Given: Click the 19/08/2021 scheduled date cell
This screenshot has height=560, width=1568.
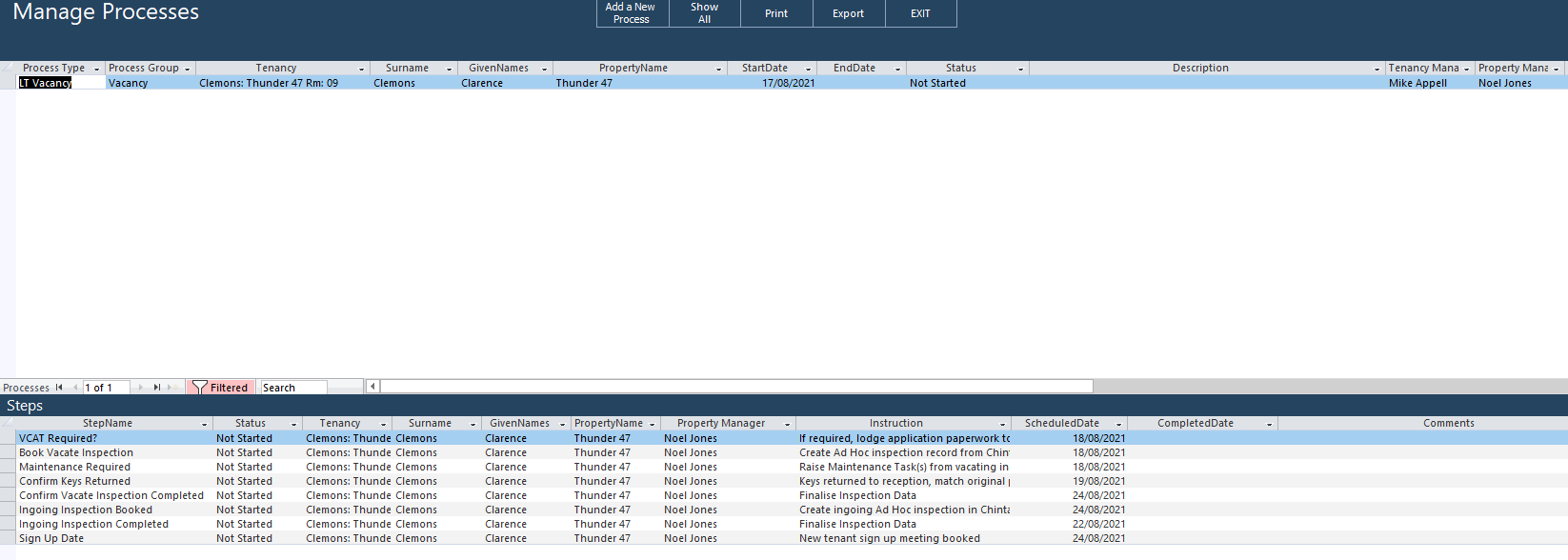Looking at the screenshot, I should [1069, 481].
